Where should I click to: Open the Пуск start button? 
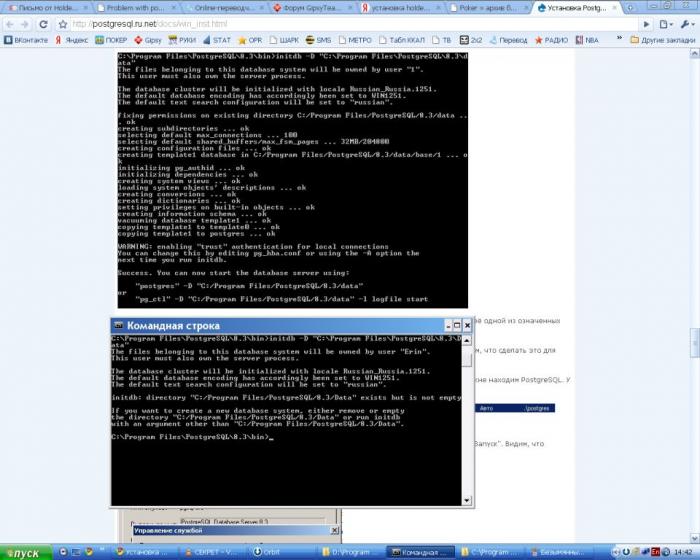click(x=26, y=553)
